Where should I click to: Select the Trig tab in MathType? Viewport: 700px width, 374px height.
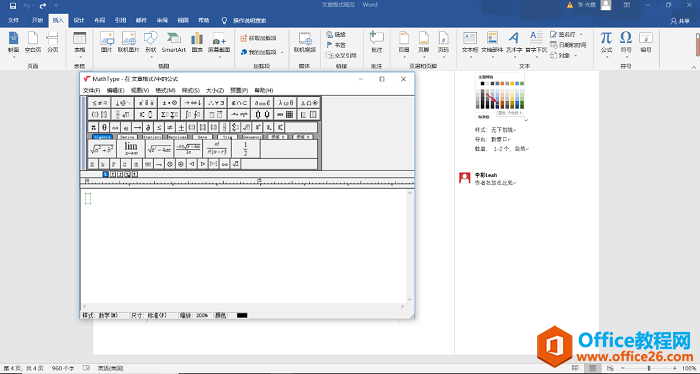pos(227,137)
